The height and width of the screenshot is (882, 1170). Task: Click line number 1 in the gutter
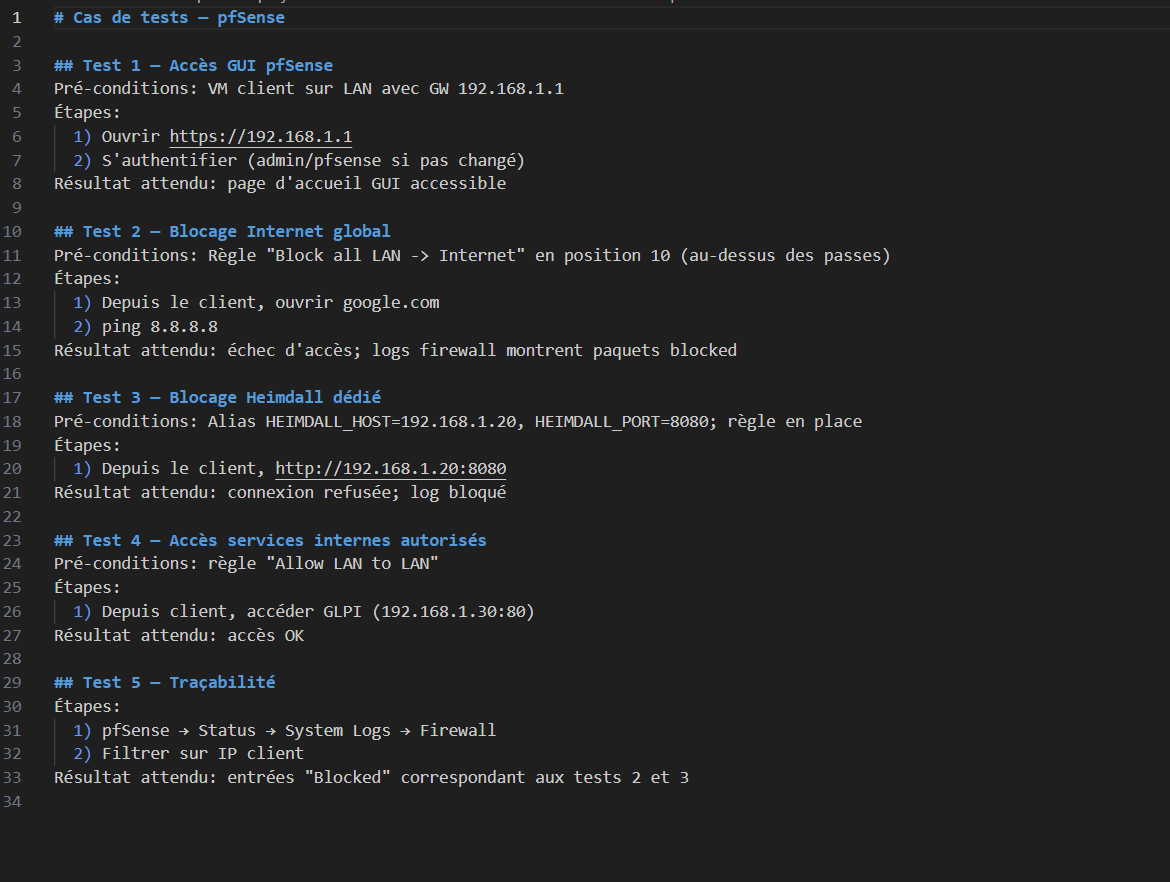(x=16, y=18)
